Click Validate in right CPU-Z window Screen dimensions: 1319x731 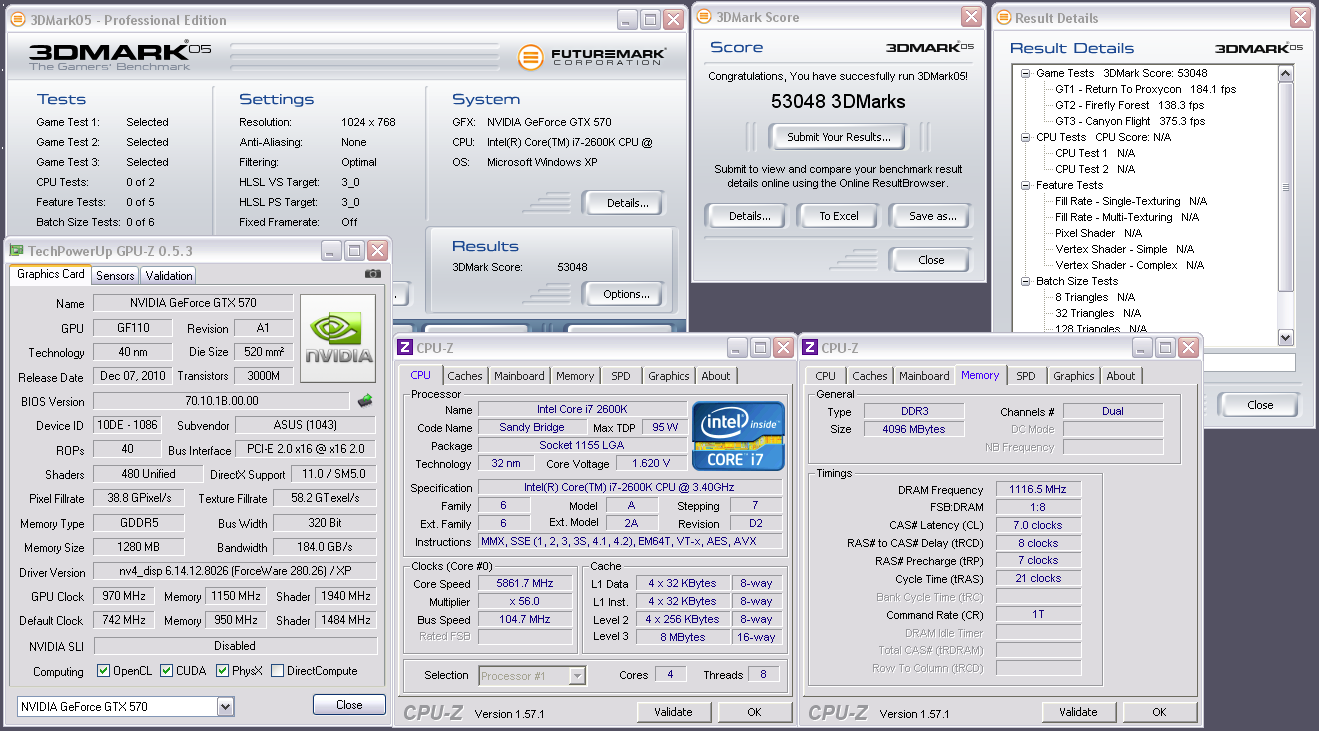[x=1078, y=712]
